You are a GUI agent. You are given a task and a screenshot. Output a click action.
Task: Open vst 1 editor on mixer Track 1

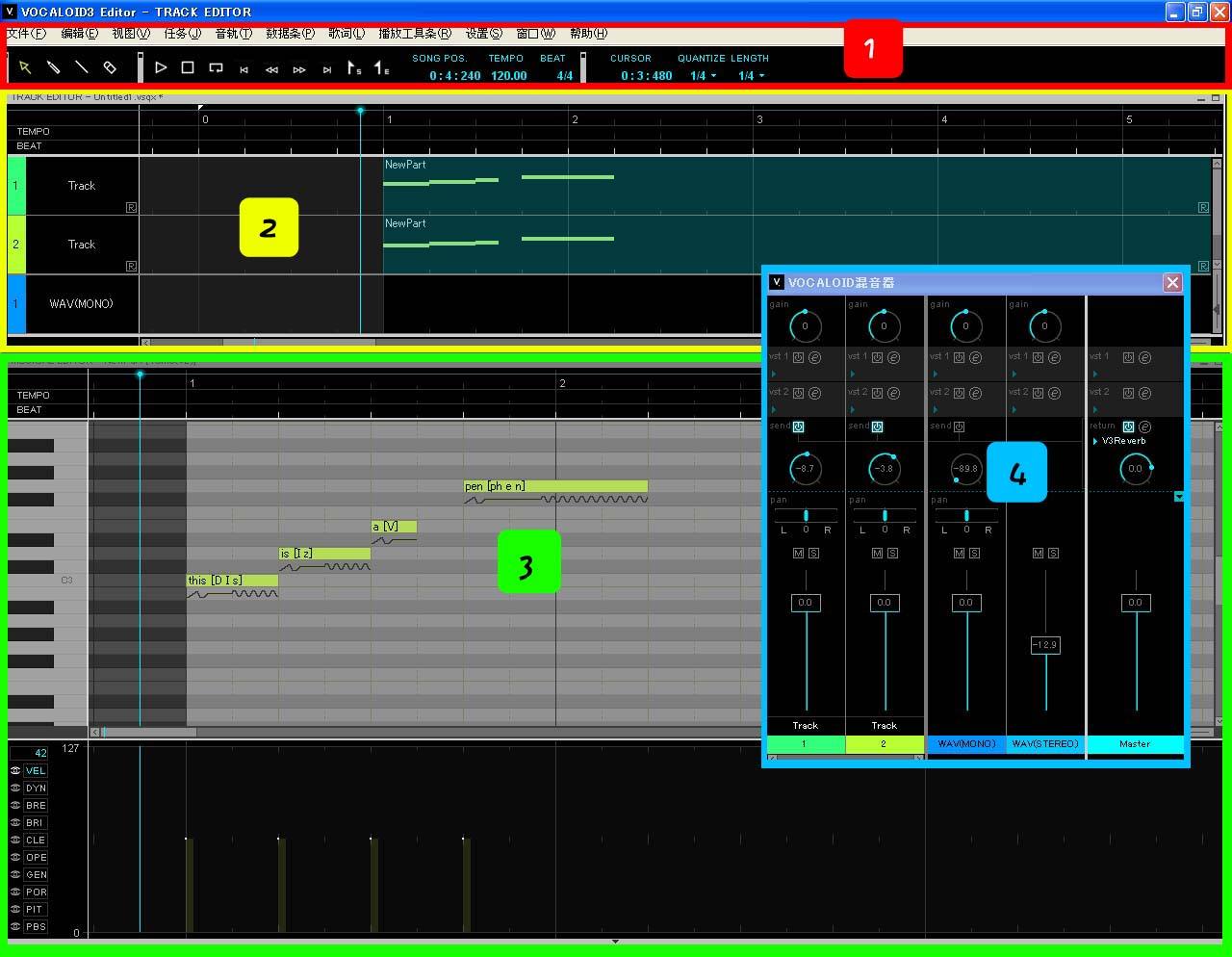814,358
